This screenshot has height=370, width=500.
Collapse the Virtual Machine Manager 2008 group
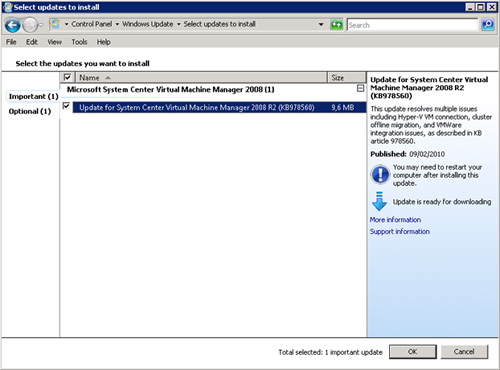(360, 88)
